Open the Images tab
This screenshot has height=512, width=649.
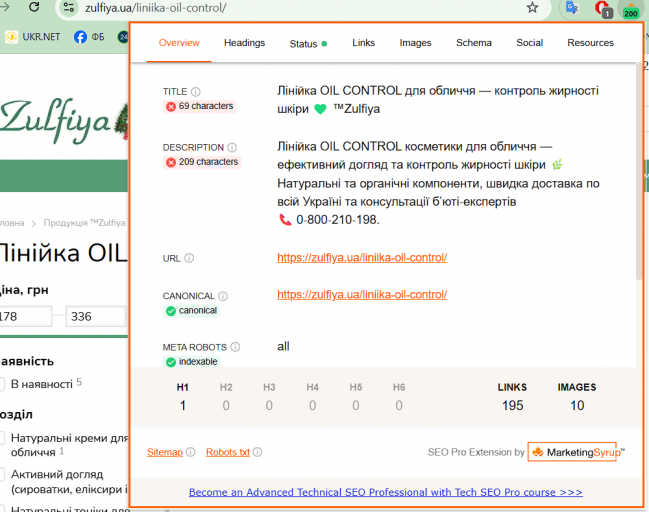pos(415,43)
